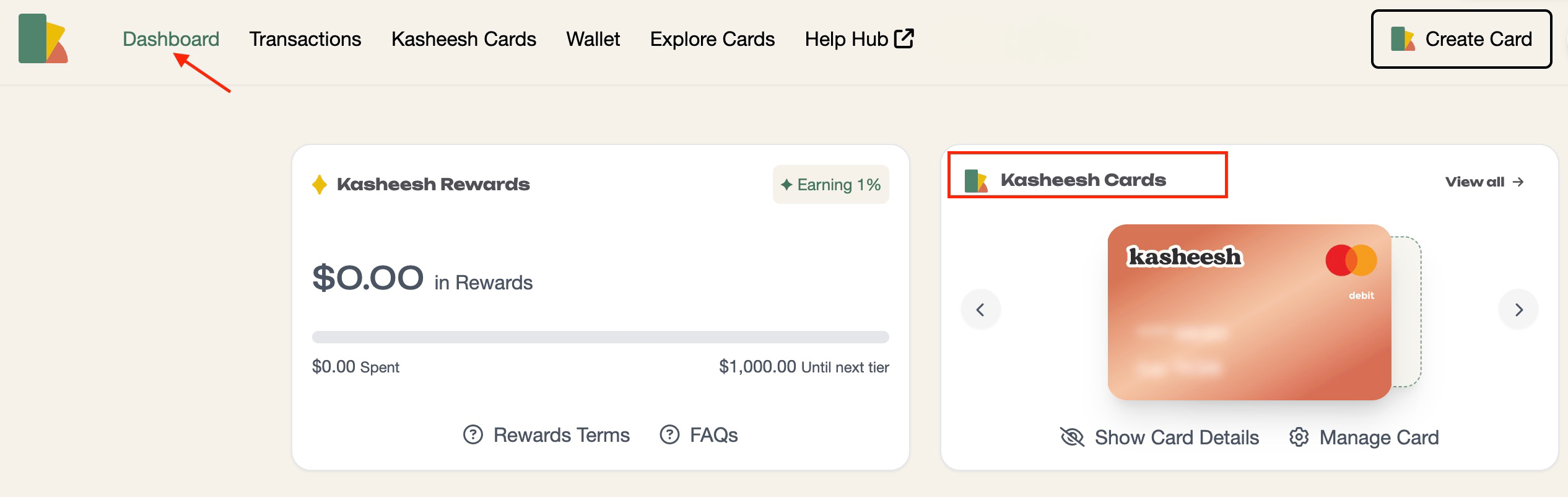The image size is (1568, 497).
Task: Click the card icon inside Create Card button
Action: pyautogui.click(x=1402, y=39)
